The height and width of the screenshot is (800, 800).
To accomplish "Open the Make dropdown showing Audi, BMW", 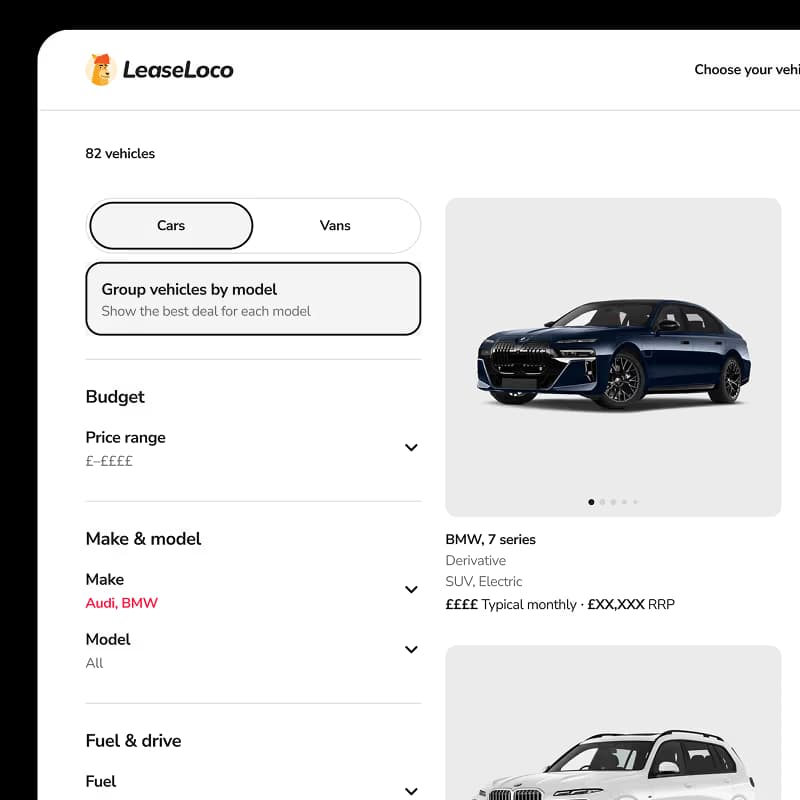I will pyautogui.click(x=253, y=590).
